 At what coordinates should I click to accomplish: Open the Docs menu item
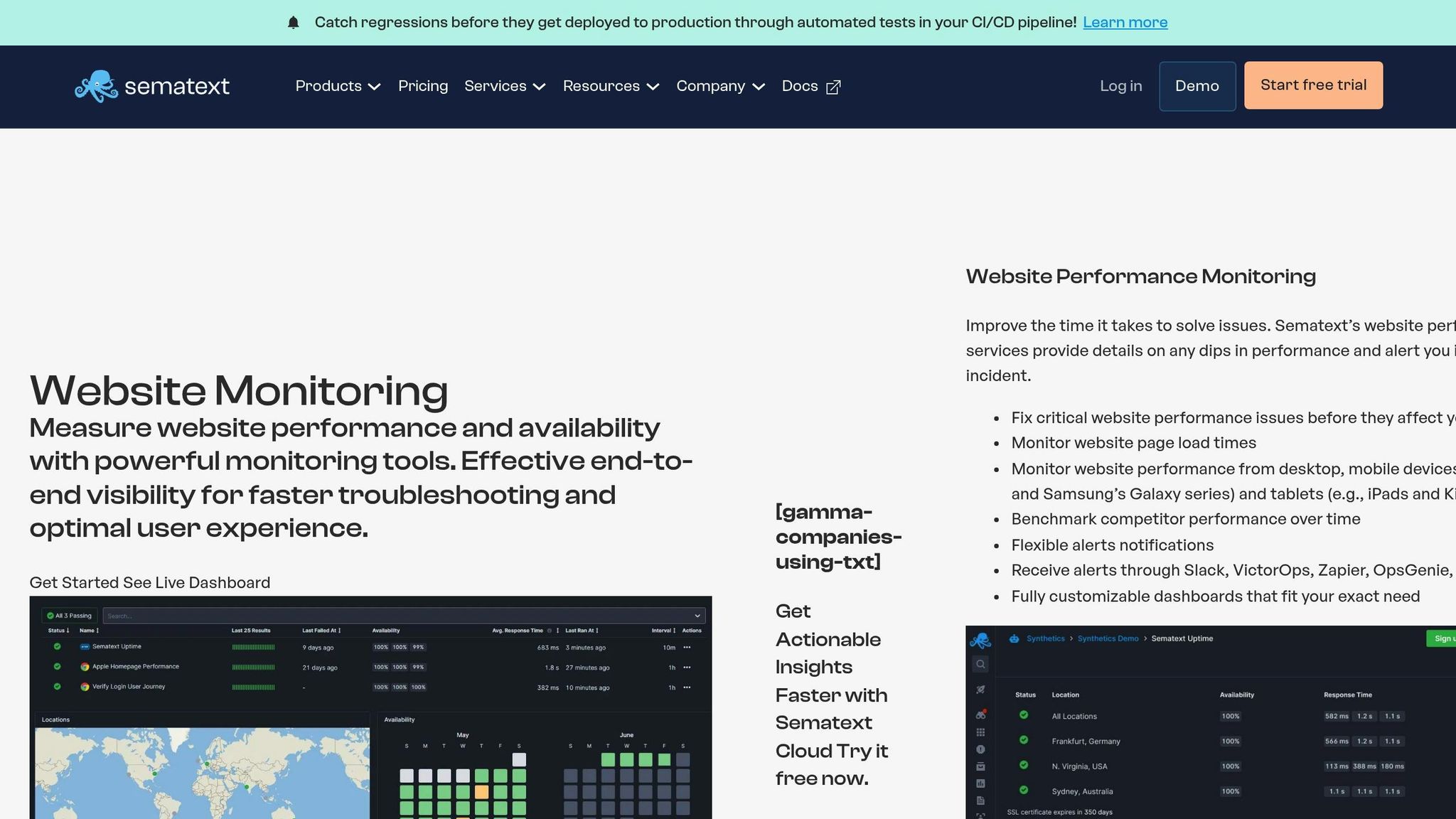click(811, 86)
